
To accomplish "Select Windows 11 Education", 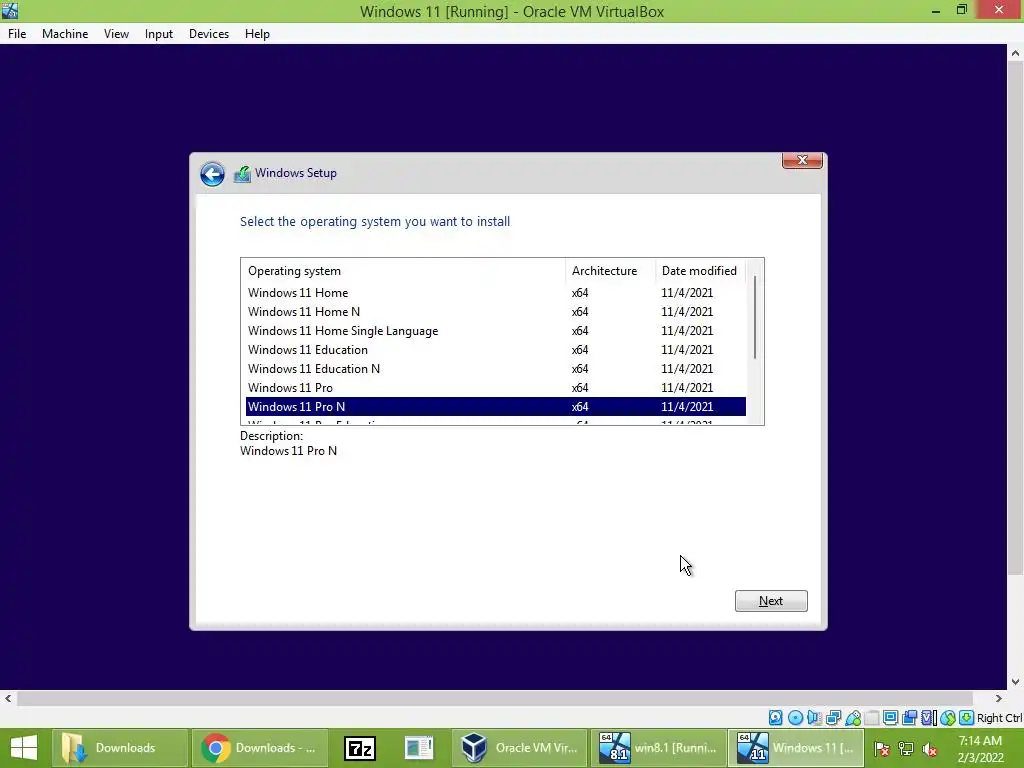I will 495,349.
